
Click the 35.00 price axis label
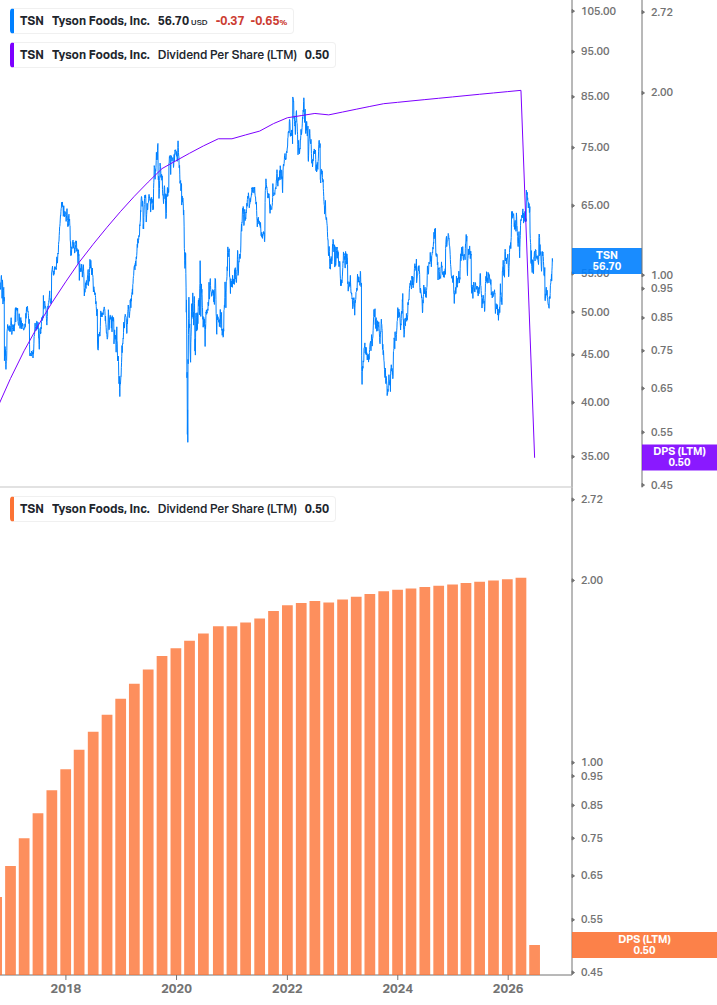(x=595, y=456)
